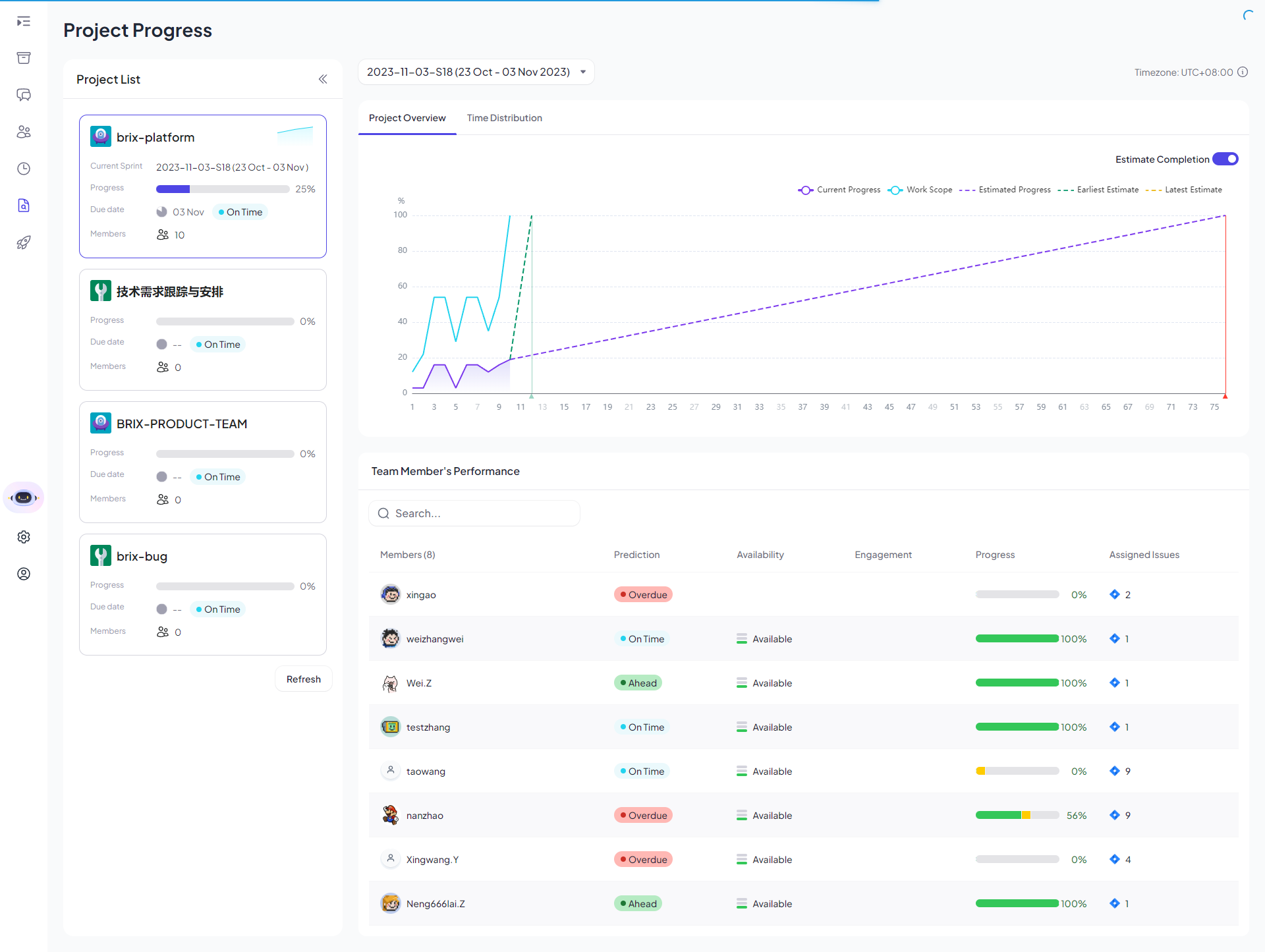Screen dimensions: 1265x952
Task: Click the availability icon in weizhangwei's row
Action: [x=742, y=639]
